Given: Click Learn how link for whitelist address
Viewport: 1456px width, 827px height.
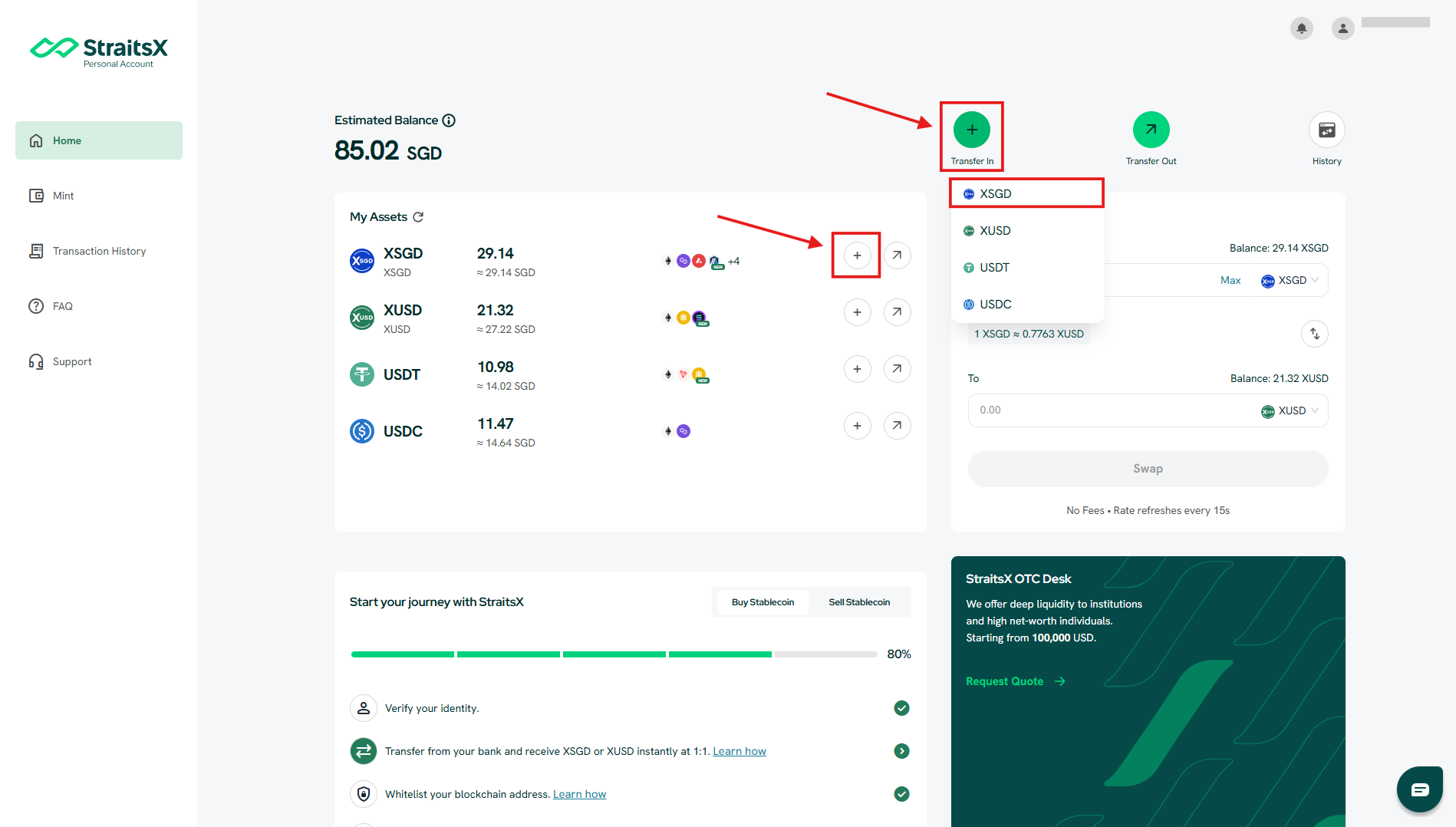Looking at the screenshot, I should click(579, 794).
